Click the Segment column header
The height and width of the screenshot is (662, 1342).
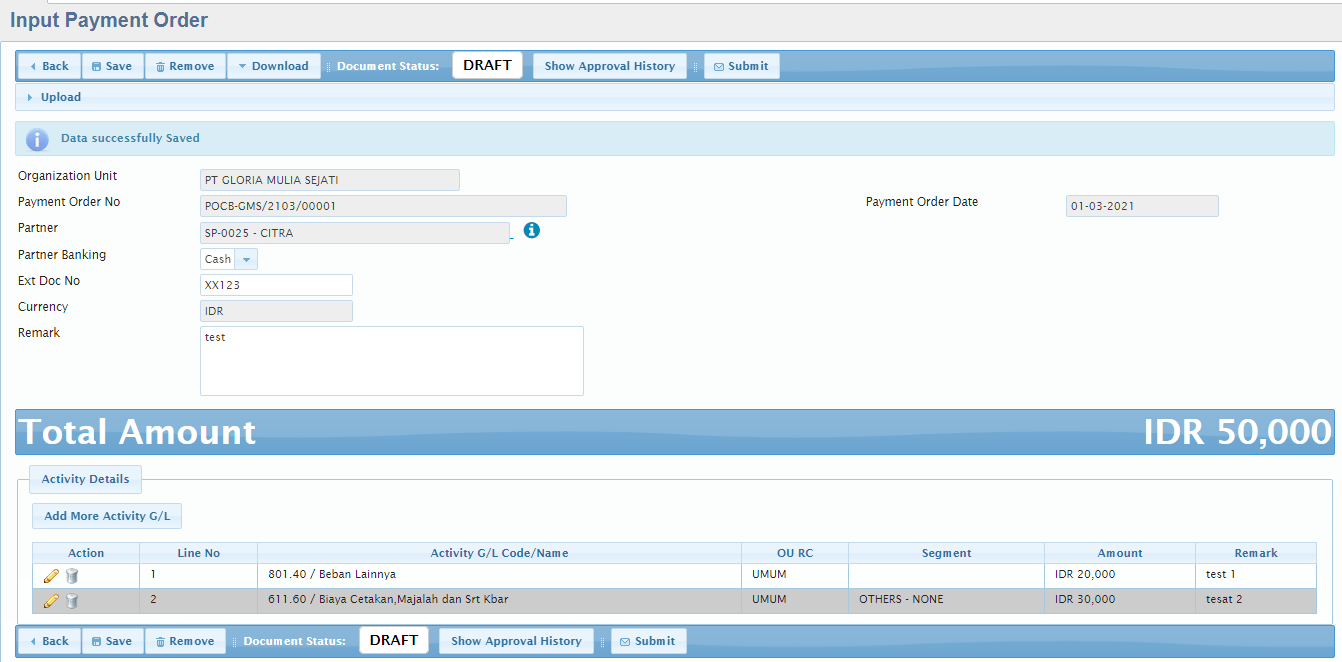946,553
